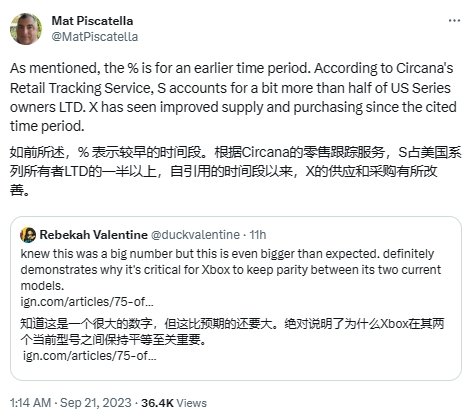Click the 11h timestamp of quoted tweet

pos(258,235)
